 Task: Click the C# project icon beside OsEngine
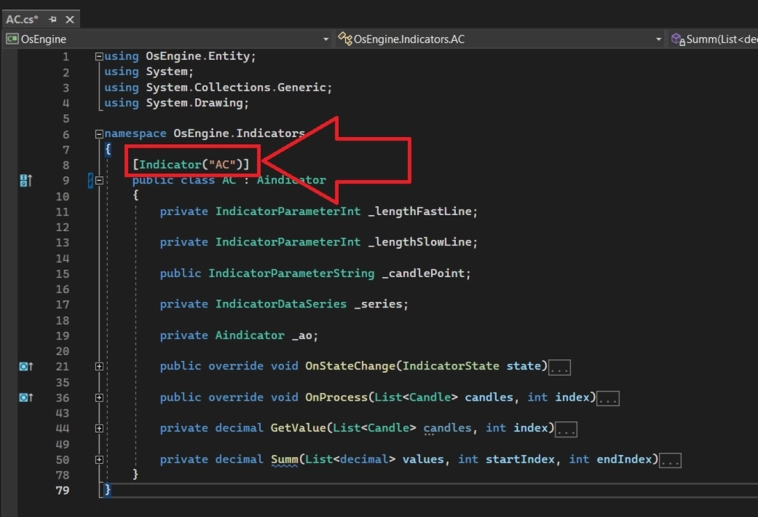12,39
